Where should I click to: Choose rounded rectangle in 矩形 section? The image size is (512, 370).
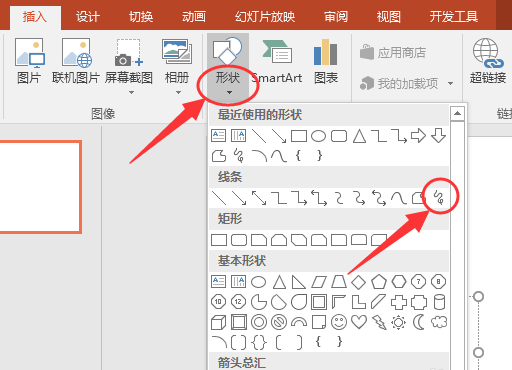pyautogui.click(x=239, y=240)
